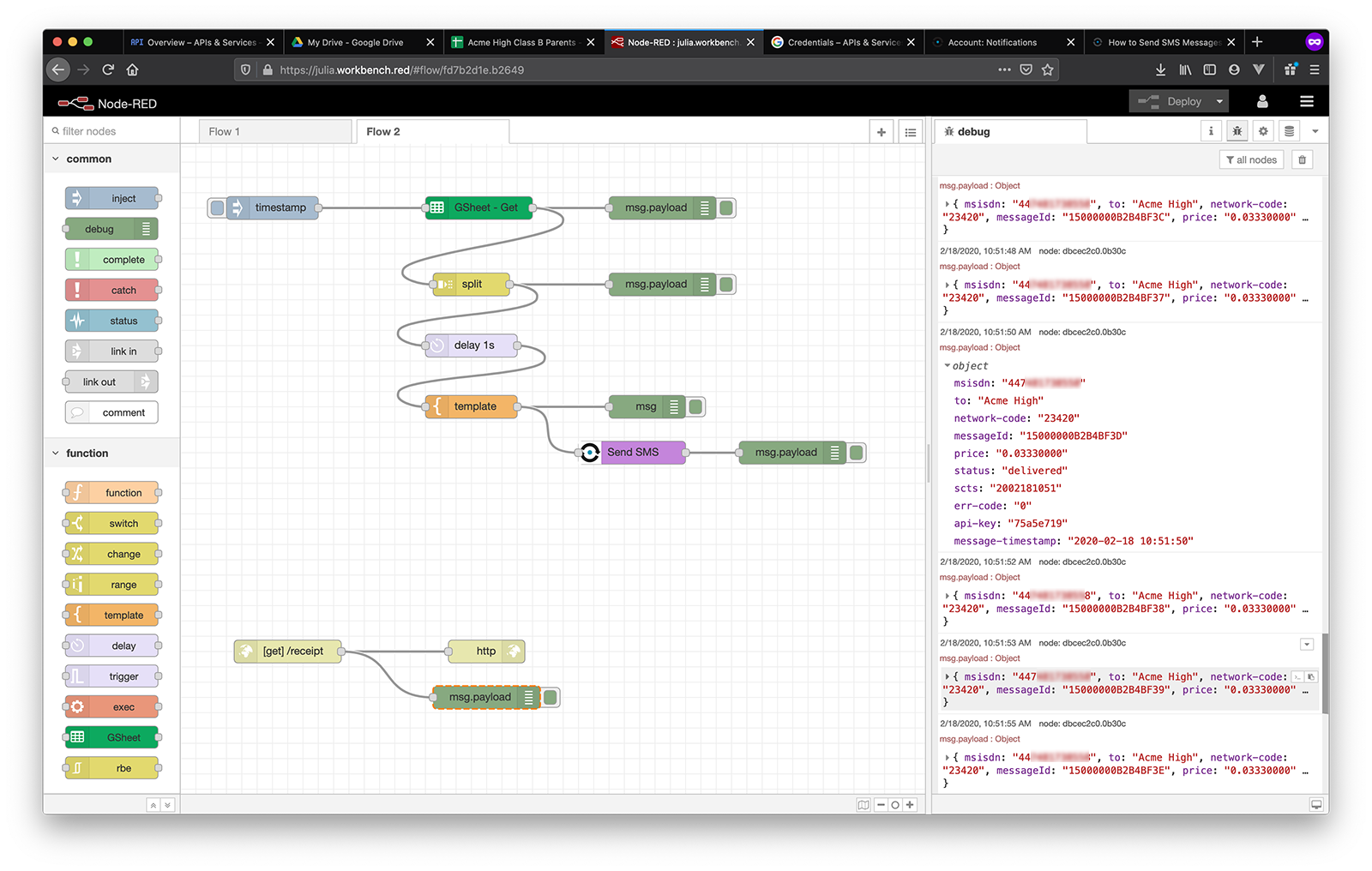Open sidebar tab list dropdown
The width and height of the screenshot is (1372, 871).
1315,131
